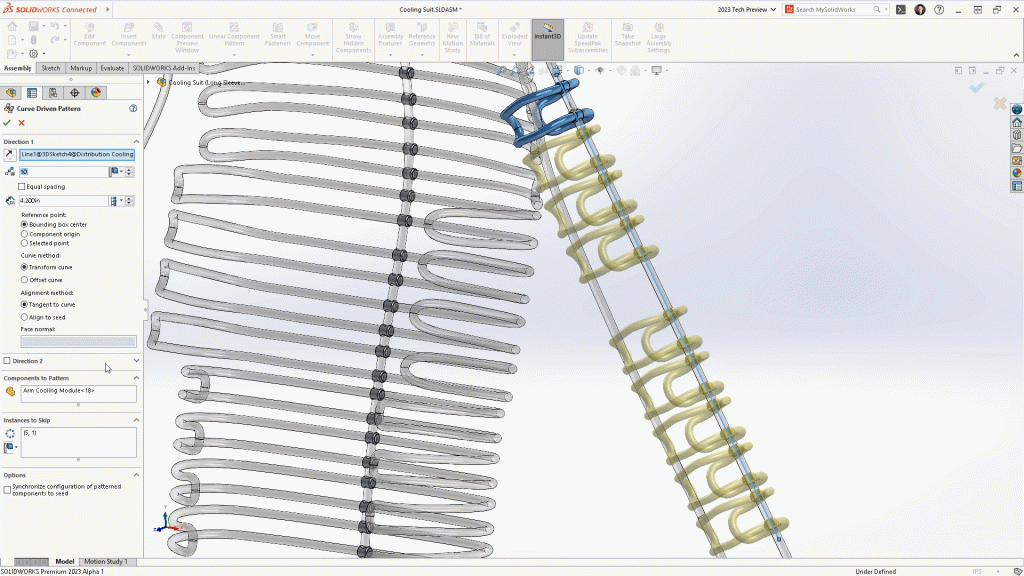
Task: Select the Component origin radio button
Action: [24, 234]
